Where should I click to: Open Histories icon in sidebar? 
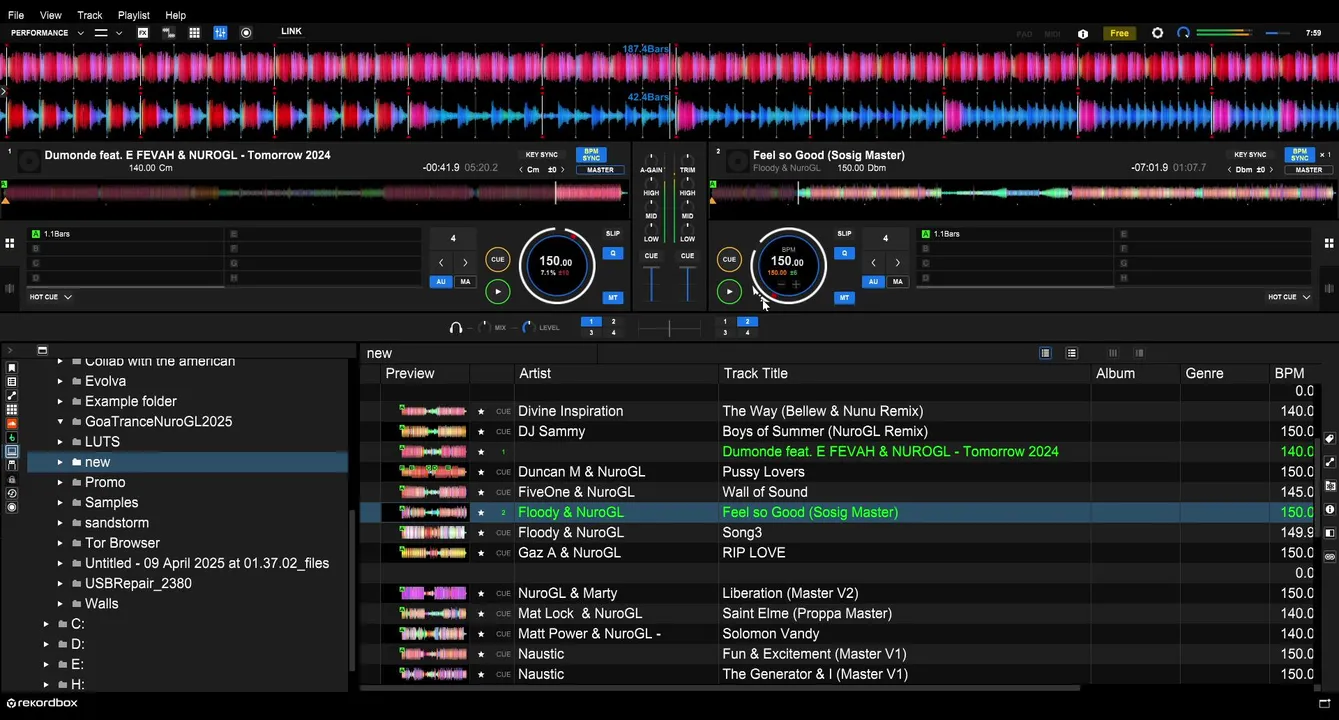pyautogui.click(x=12, y=493)
